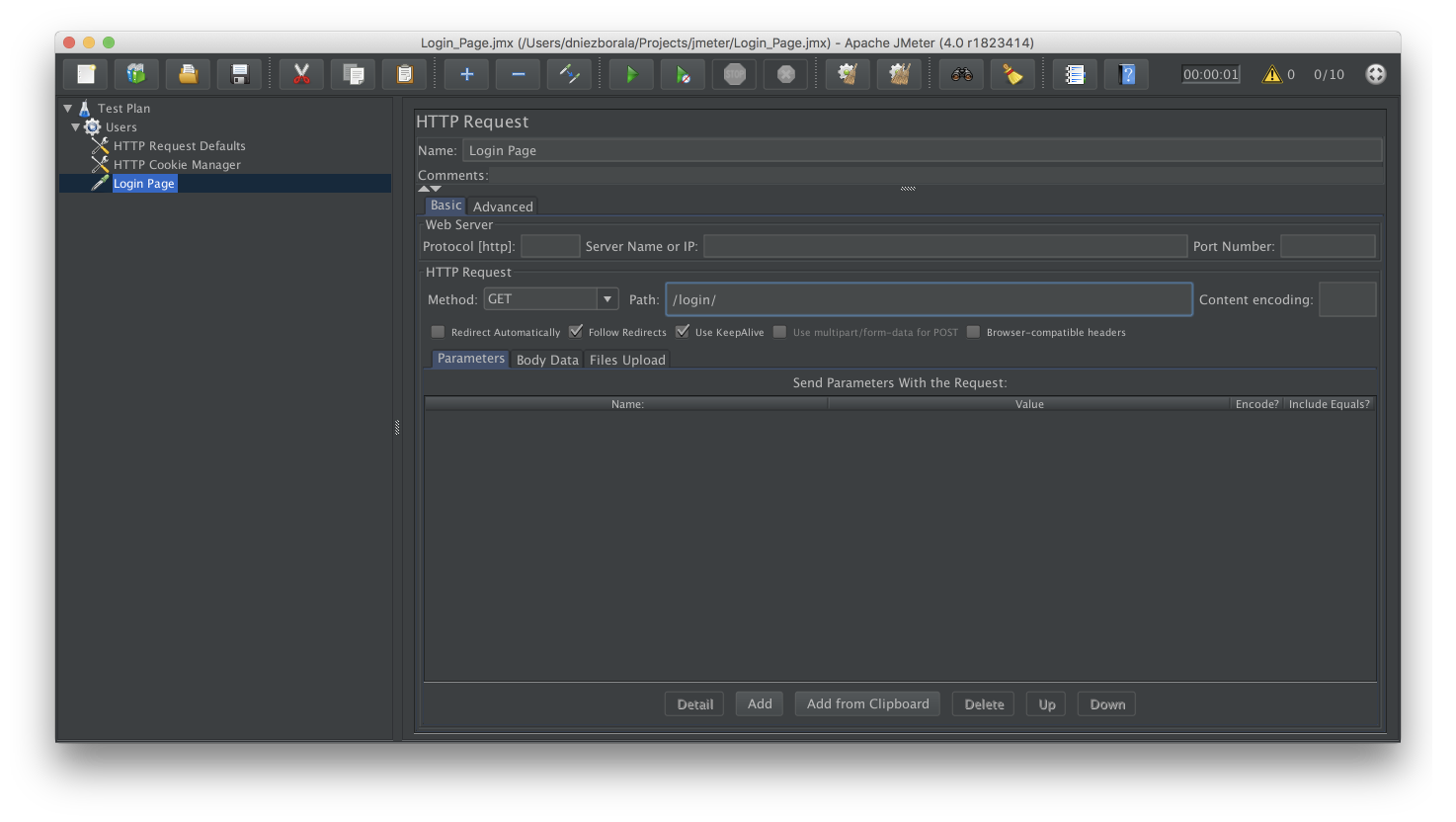This screenshot has width=1456, height=822.
Task: Open the HTTP Method dropdown
Action: pyautogui.click(x=607, y=298)
